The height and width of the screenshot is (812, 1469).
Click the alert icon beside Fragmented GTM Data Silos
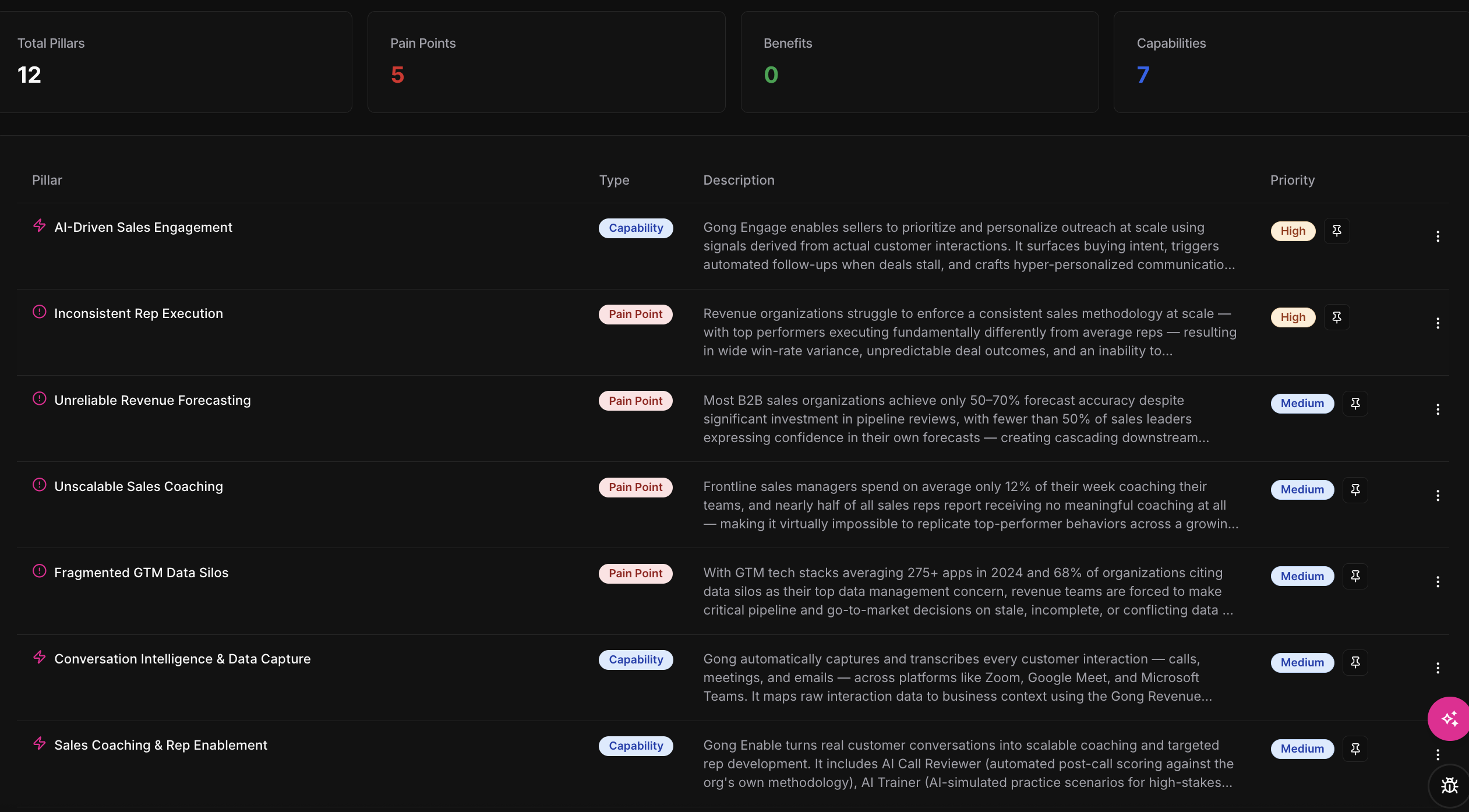[39, 571]
